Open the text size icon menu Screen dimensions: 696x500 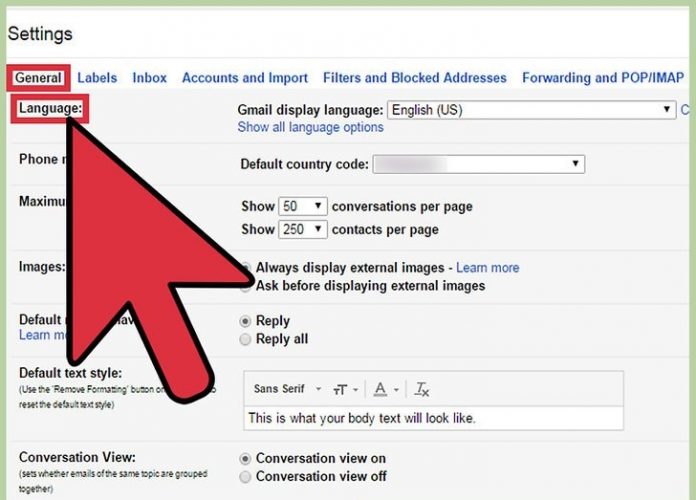coord(346,389)
